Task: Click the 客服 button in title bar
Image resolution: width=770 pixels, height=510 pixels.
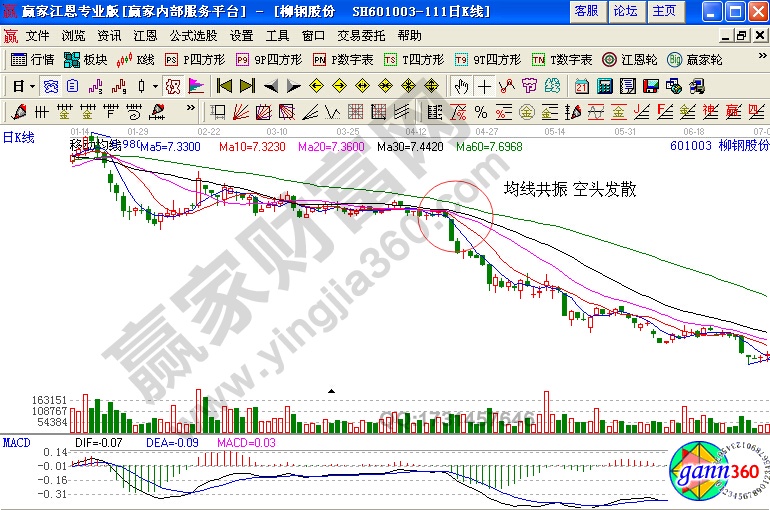Action: tap(586, 11)
